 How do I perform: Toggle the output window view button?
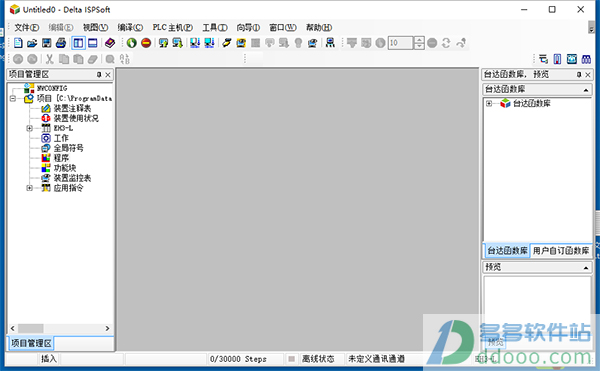[93, 43]
